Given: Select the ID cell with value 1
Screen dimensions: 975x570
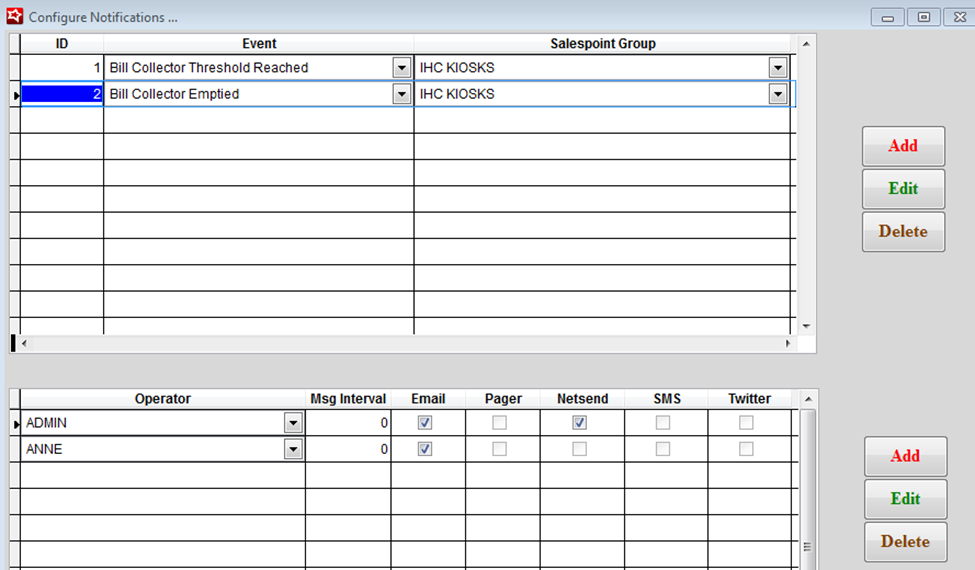Looking at the screenshot, I should click(62, 68).
